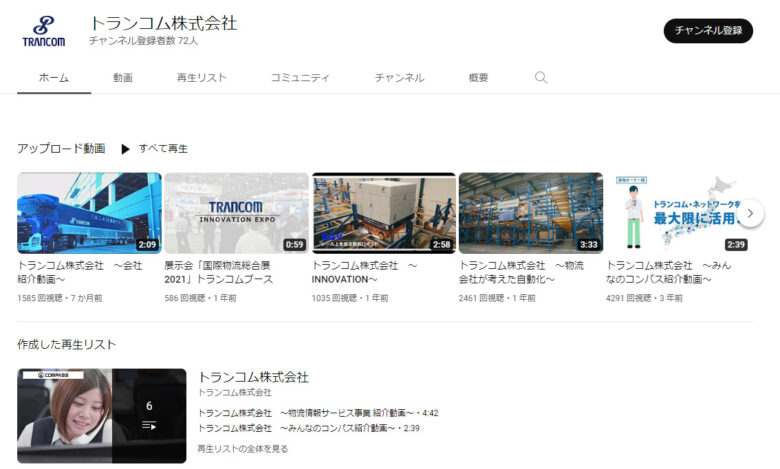The height and width of the screenshot is (469, 780).
Task: Open playlist entry ～みんなのコンパス紹介動画～ 2:39
Action: [x=308, y=428]
